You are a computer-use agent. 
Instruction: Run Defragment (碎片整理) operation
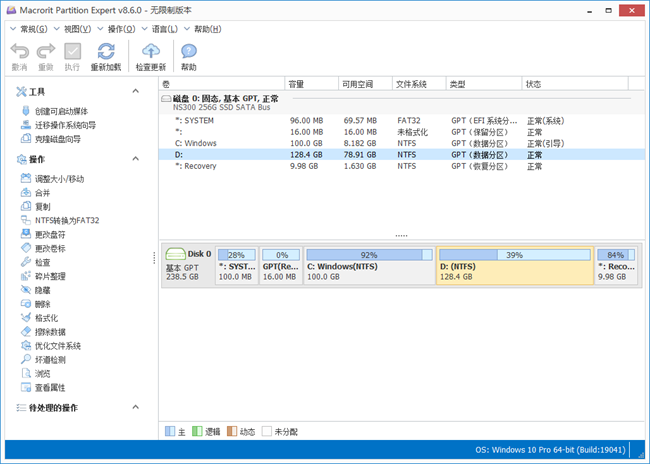coord(44,276)
